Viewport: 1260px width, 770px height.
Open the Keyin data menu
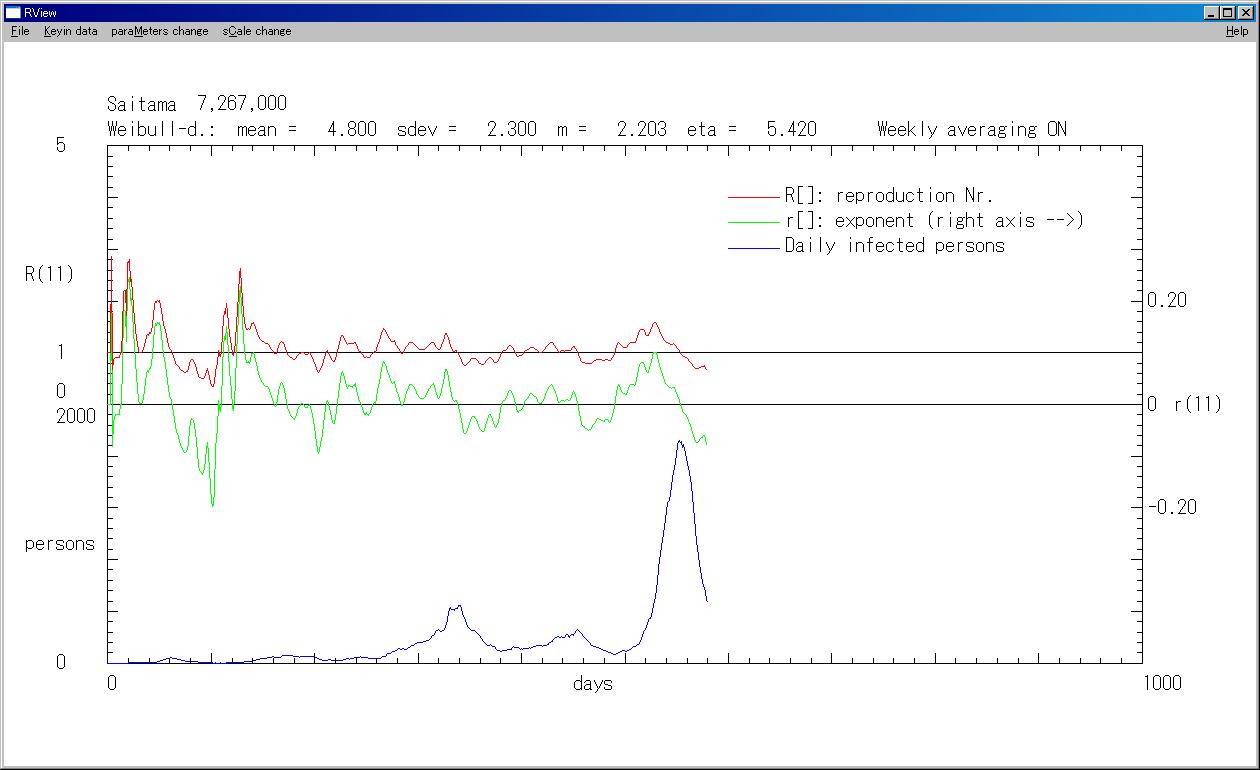click(70, 31)
